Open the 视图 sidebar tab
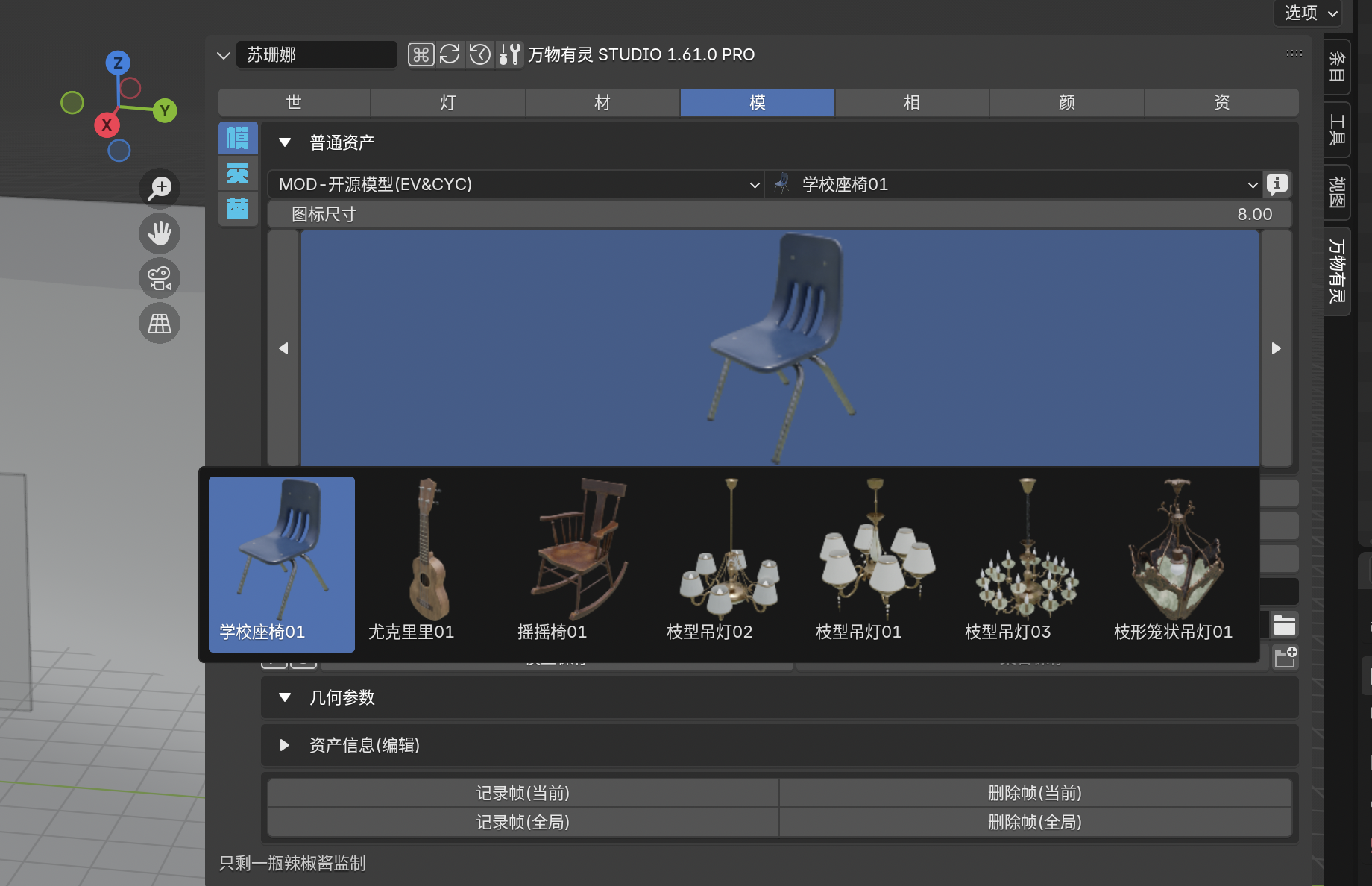The width and height of the screenshot is (1372, 886). (1337, 192)
